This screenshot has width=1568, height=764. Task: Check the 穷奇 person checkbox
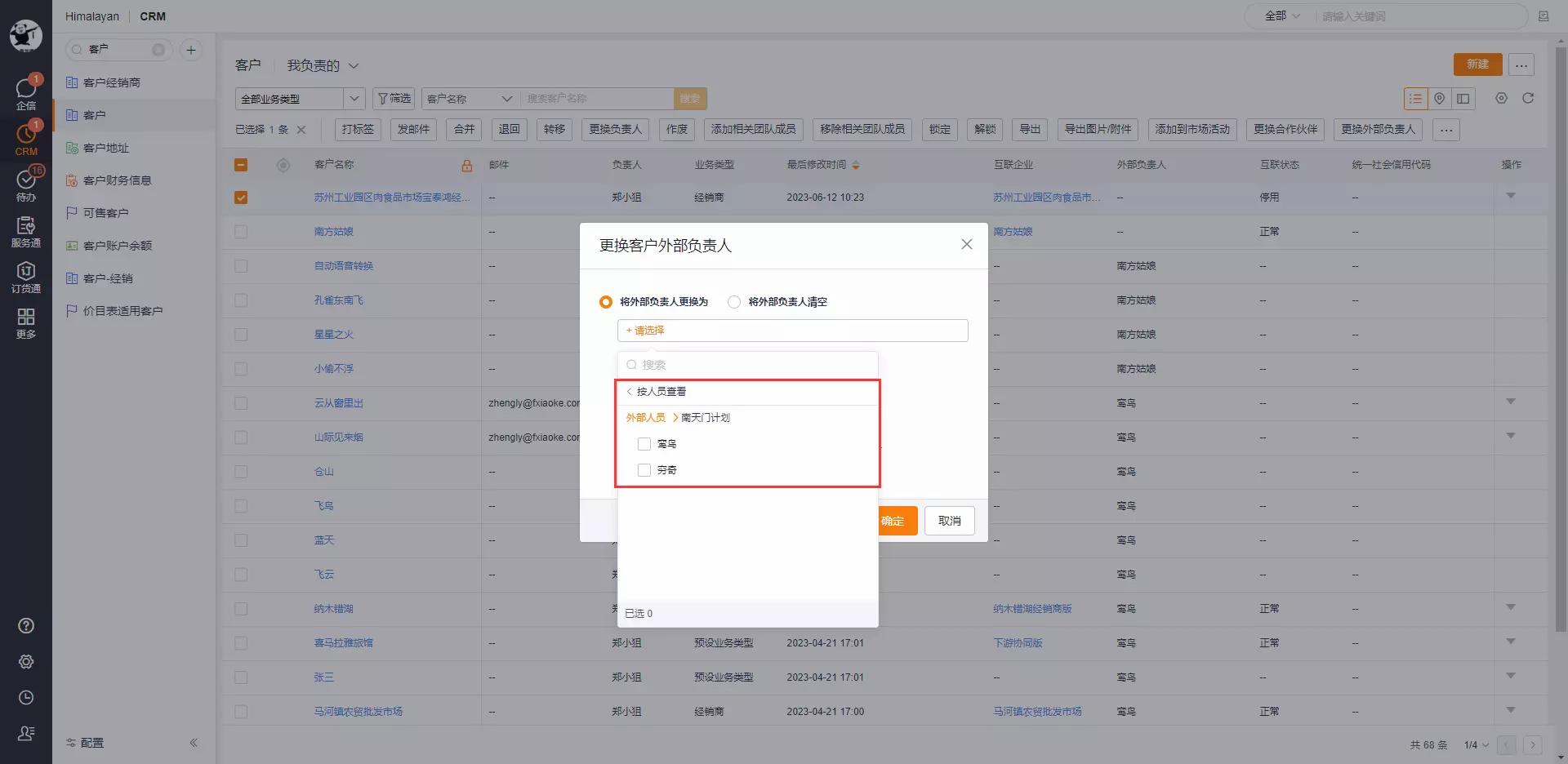tap(644, 470)
